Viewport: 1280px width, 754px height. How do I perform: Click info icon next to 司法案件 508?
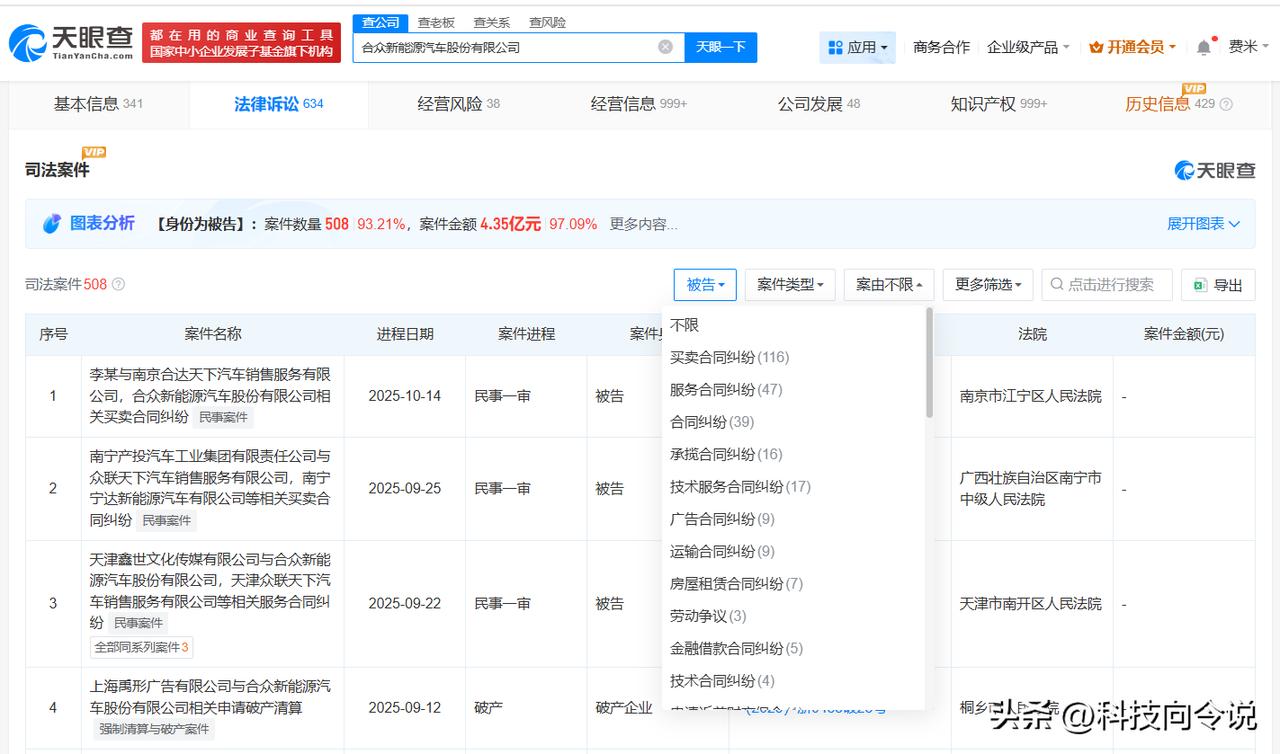[118, 285]
